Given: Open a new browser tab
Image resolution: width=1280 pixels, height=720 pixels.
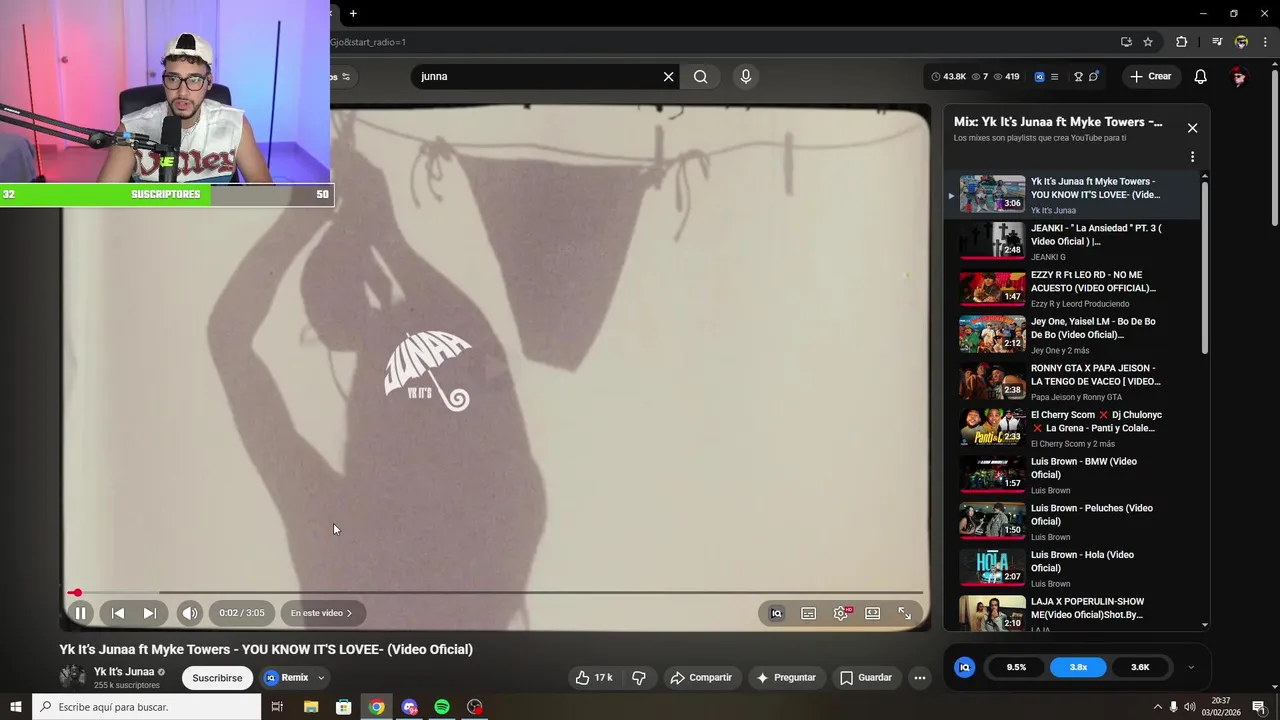Looking at the screenshot, I should pyautogui.click(x=353, y=13).
